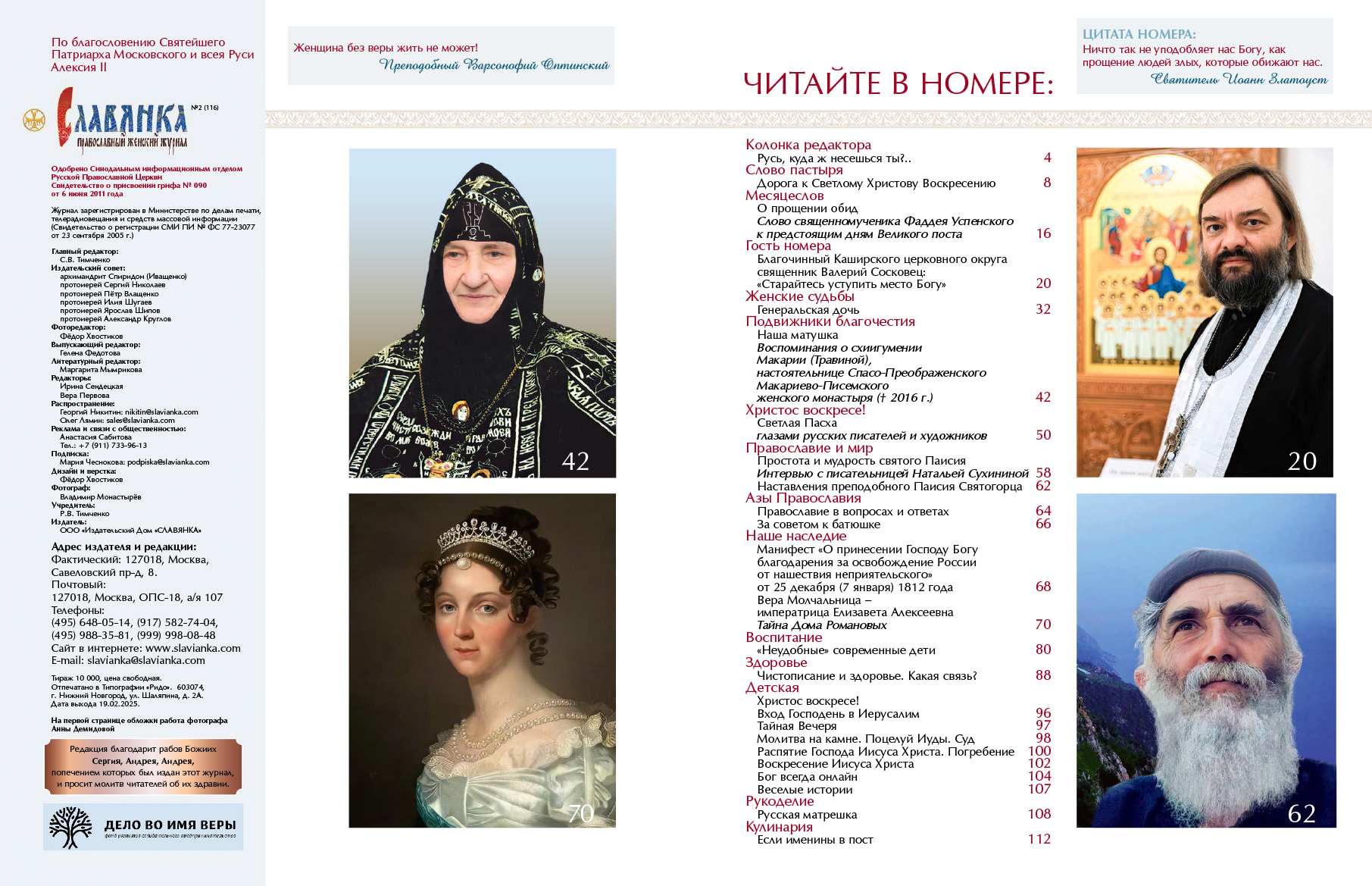
Task: Select the section heading Здоровье
Action: [x=777, y=662]
